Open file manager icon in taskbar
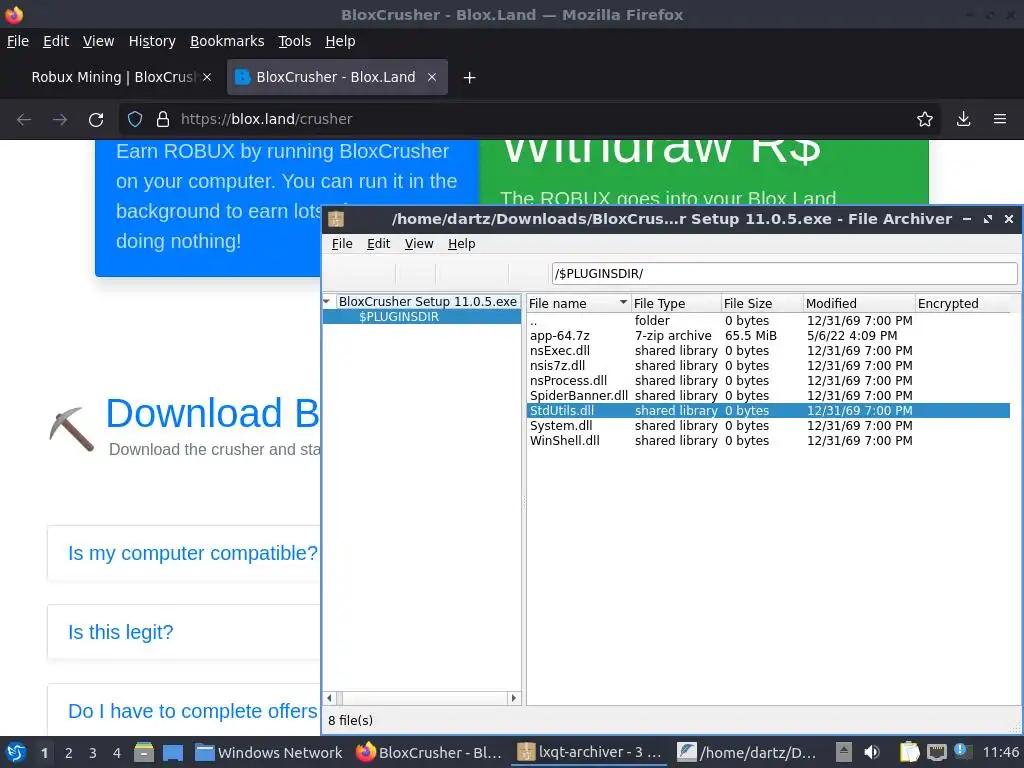Viewport: 1024px width, 768px height. tap(144, 752)
